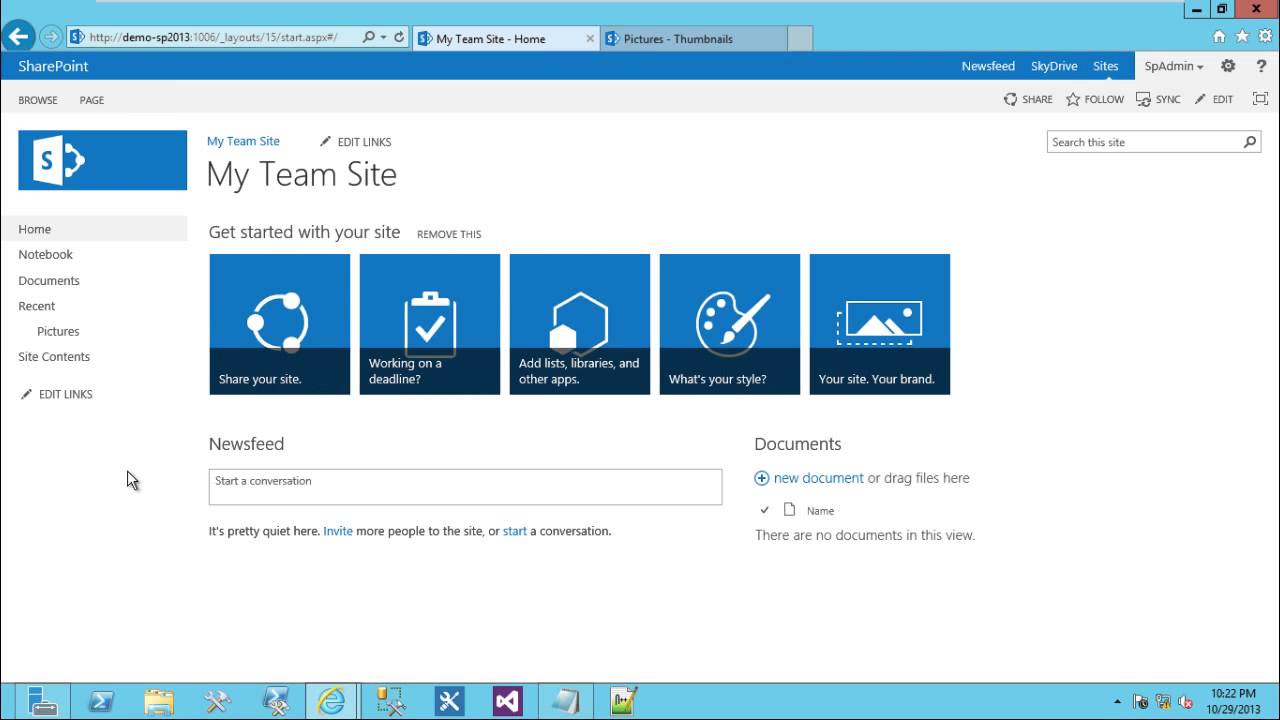Switch to the PAGE ribbon tab
This screenshot has width=1280, height=720.
click(x=91, y=100)
